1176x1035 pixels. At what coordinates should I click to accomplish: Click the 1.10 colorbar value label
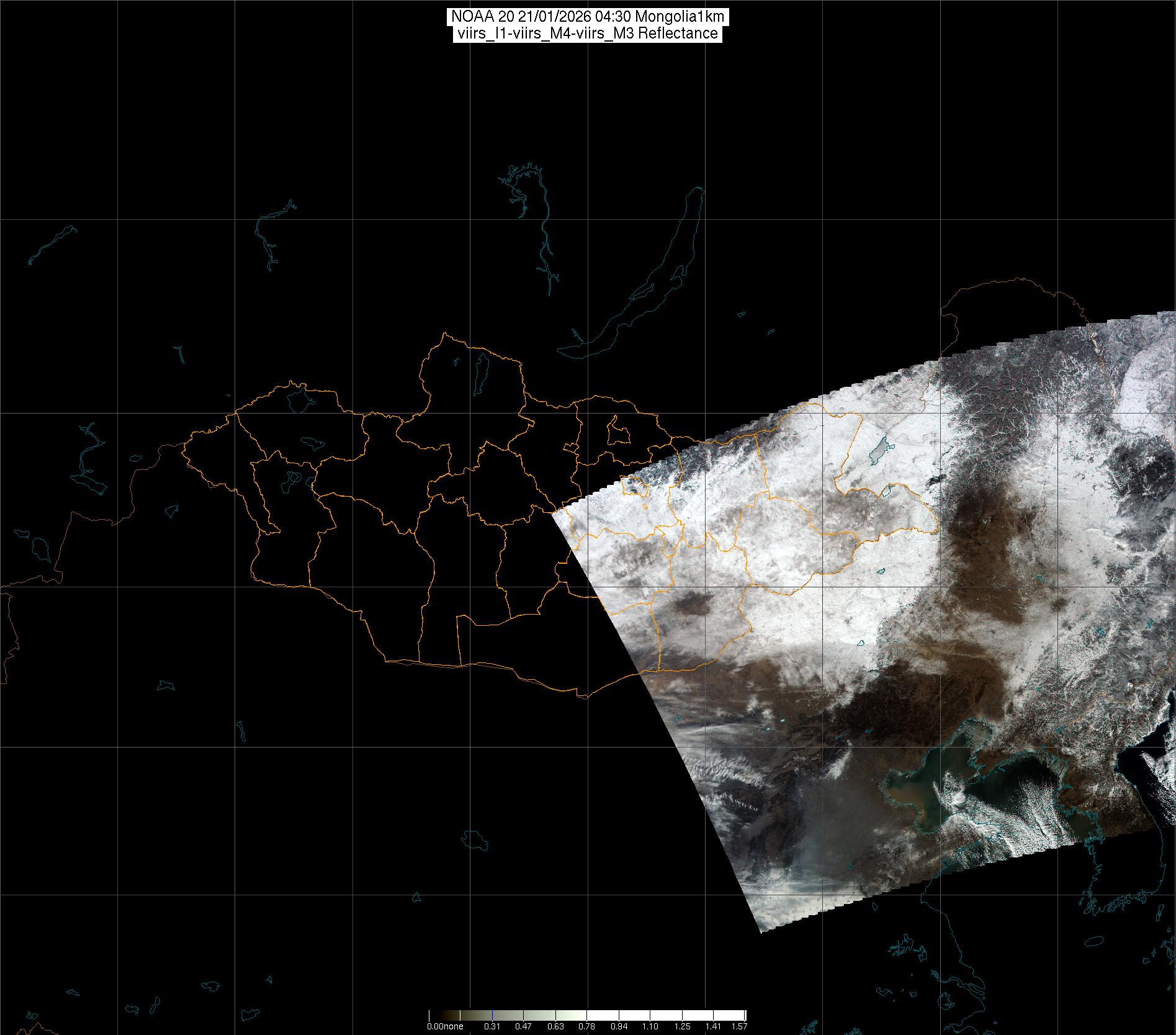[x=649, y=1026]
